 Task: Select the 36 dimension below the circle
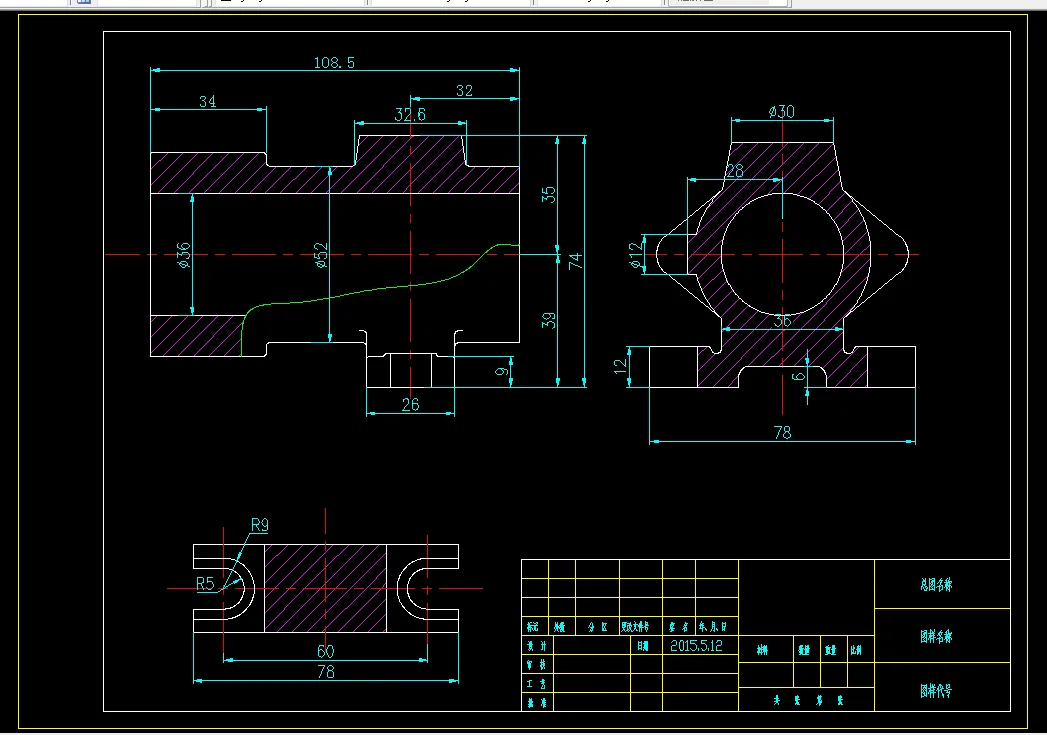[x=782, y=321]
